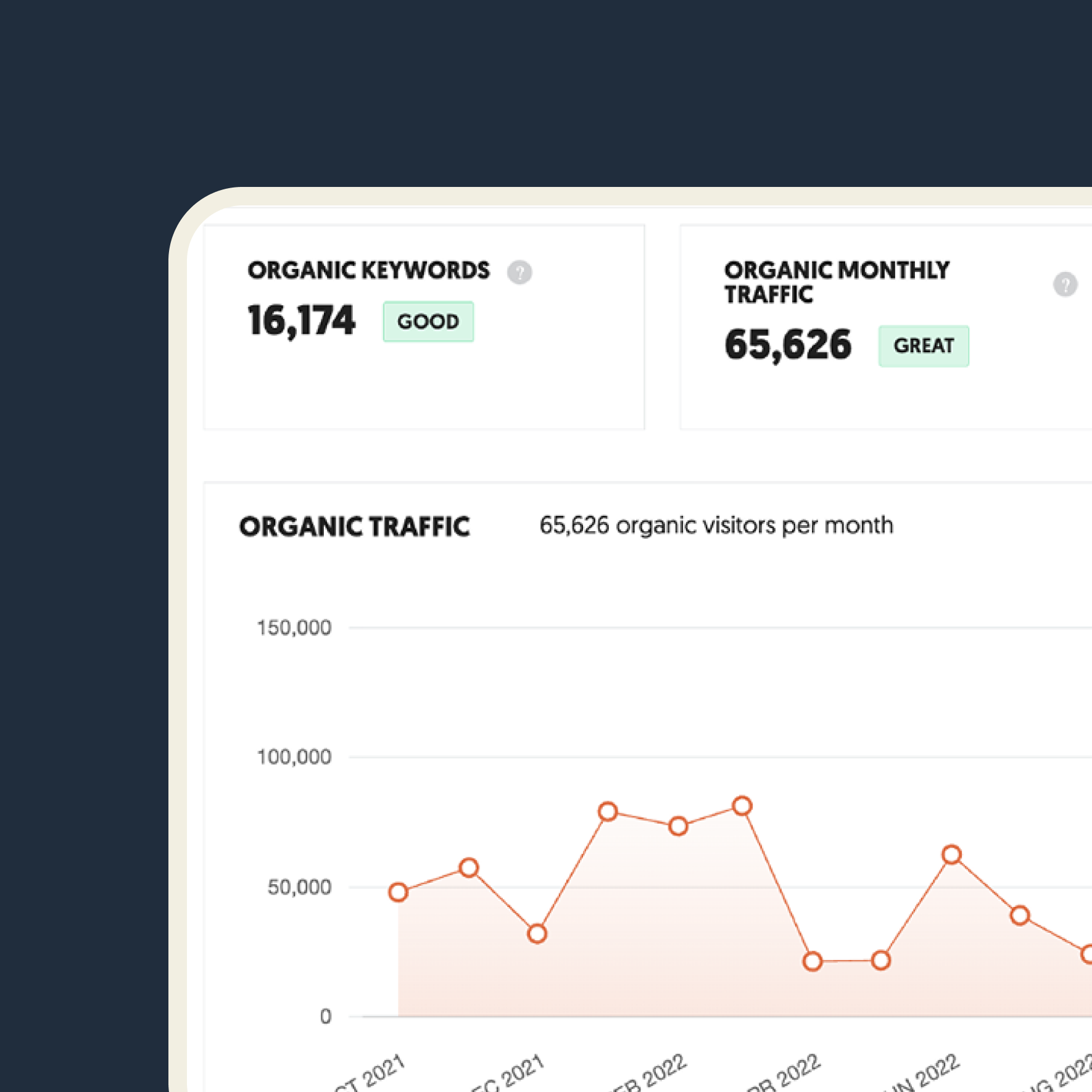Click the ORGANIC MONTHLY TRAFFIC heading
The height and width of the screenshot is (1092, 1092).
(x=837, y=282)
